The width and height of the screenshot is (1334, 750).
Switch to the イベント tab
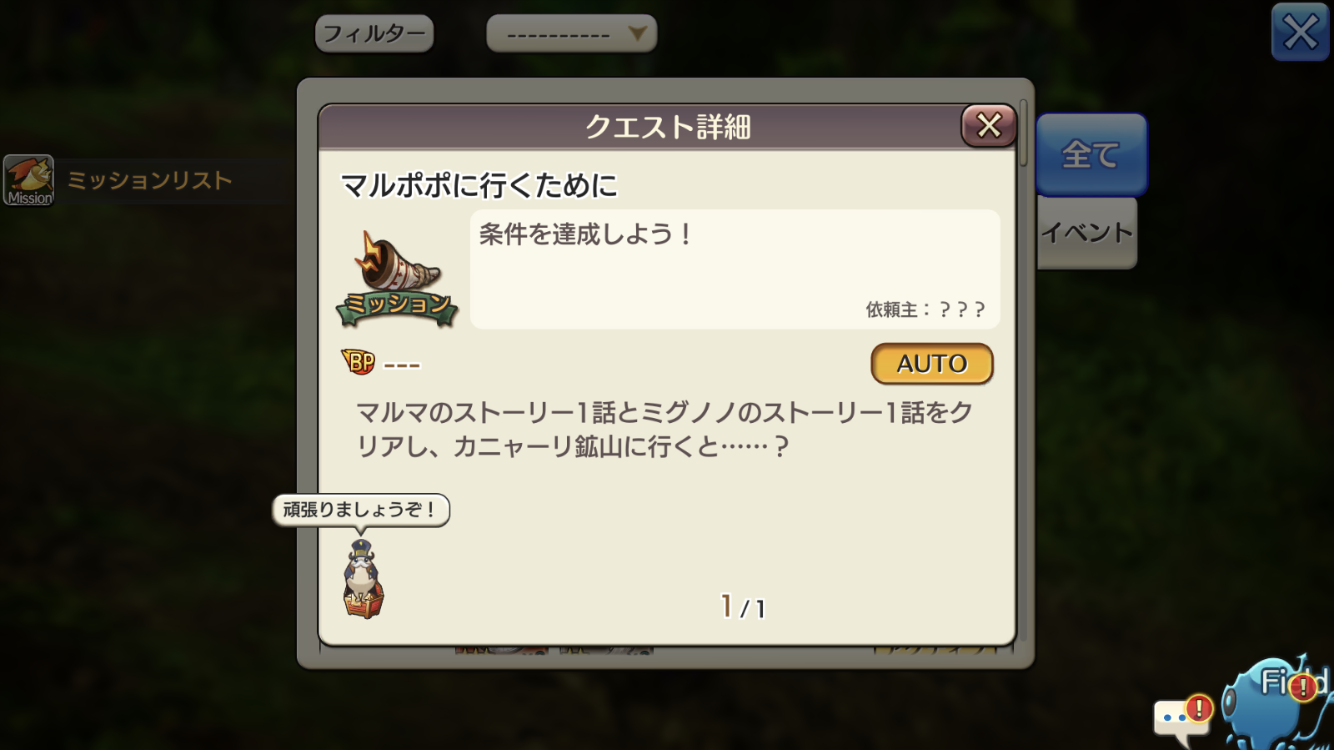point(1087,233)
